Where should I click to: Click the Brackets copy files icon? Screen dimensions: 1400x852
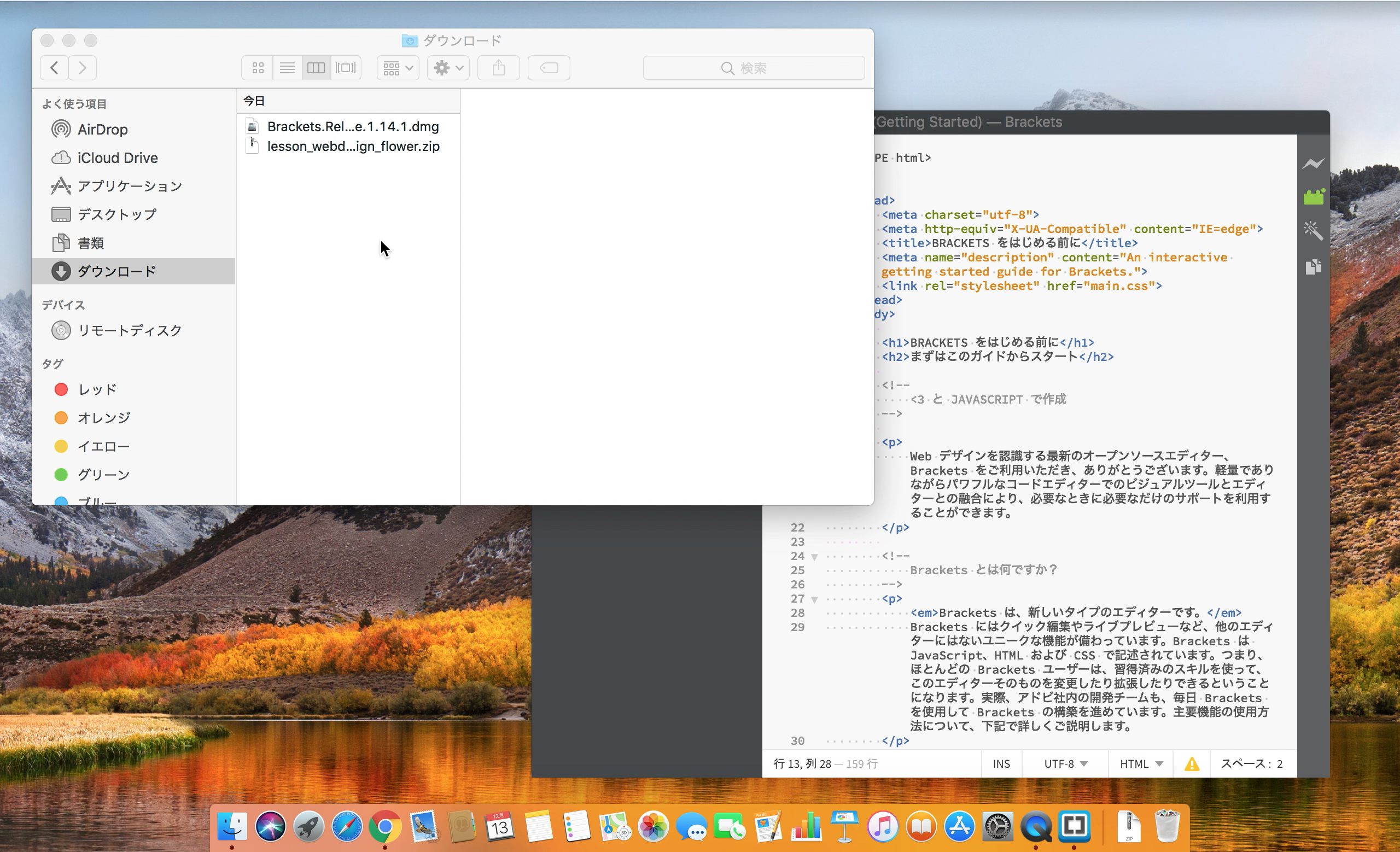pyautogui.click(x=1313, y=266)
